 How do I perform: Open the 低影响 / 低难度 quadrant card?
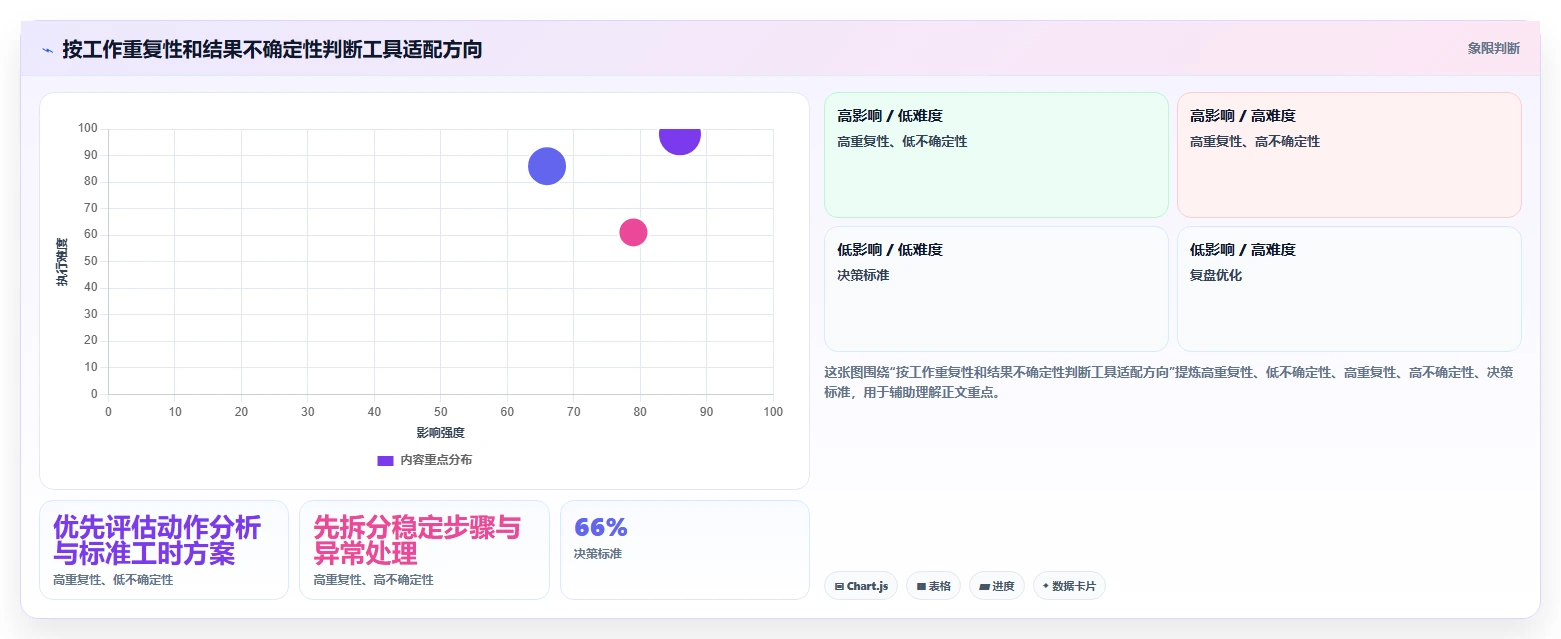[x=996, y=289]
